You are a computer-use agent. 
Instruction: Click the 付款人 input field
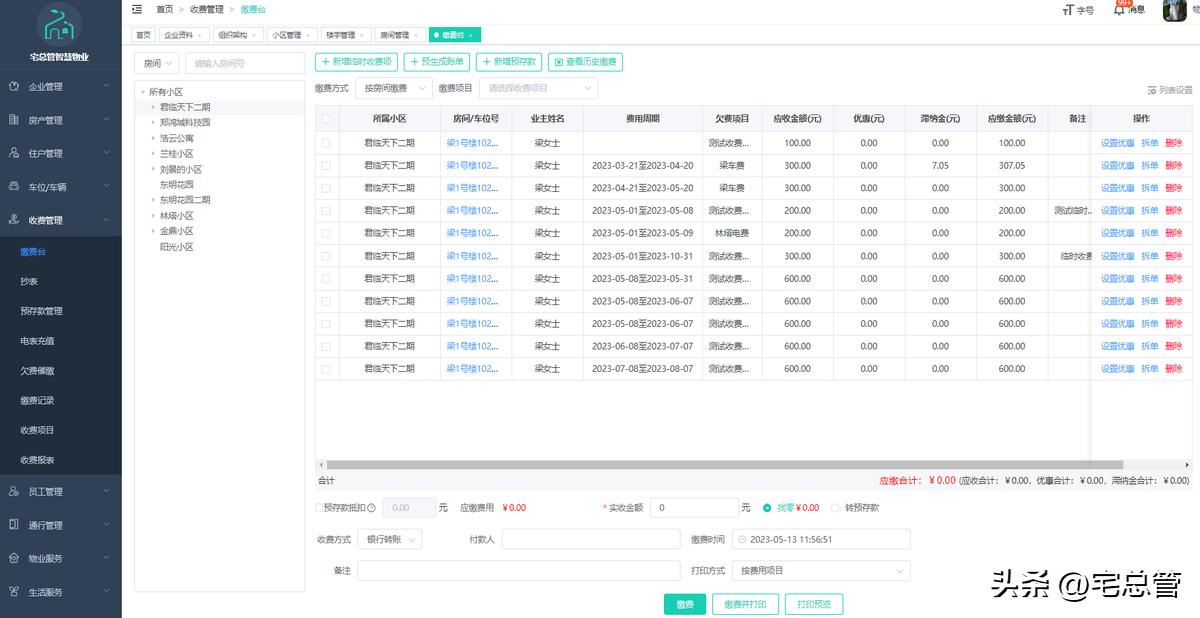(x=590, y=539)
